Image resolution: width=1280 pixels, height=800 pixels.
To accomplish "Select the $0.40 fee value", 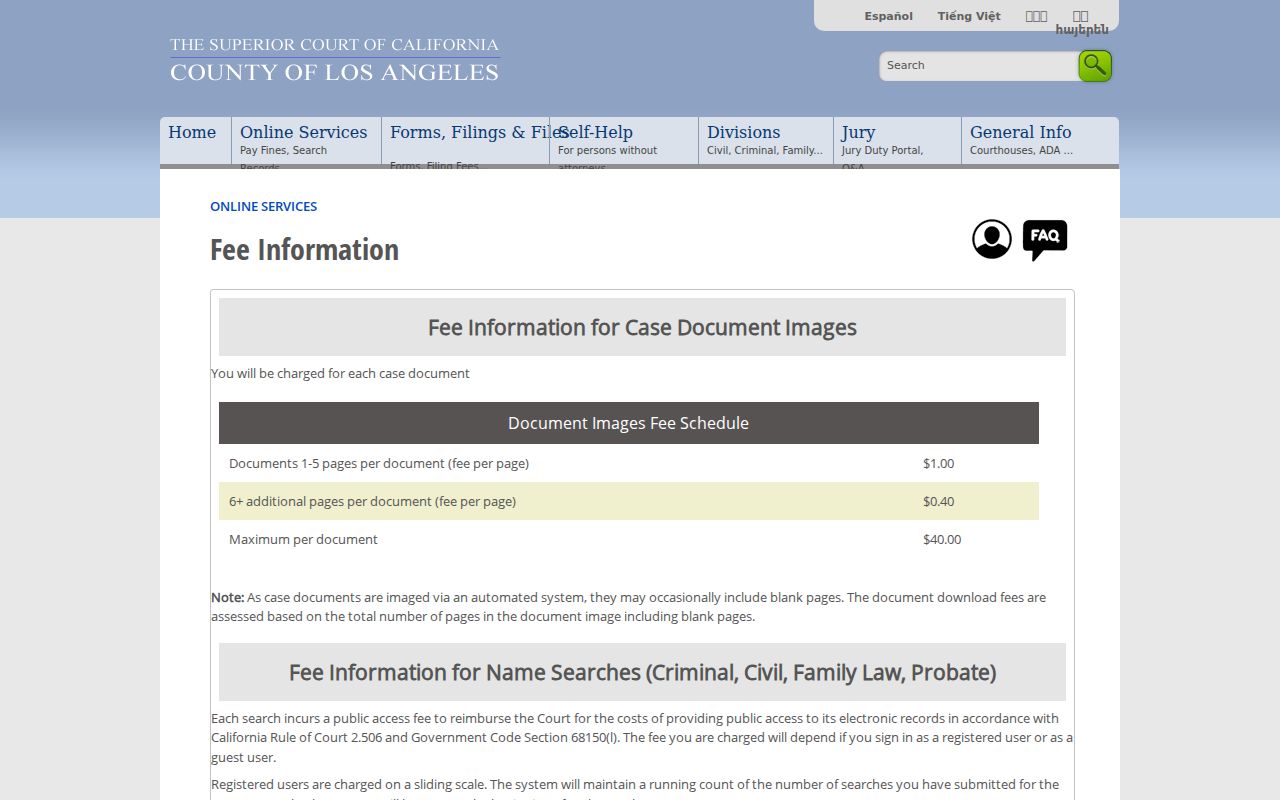I will pyautogui.click(x=938, y=501).
